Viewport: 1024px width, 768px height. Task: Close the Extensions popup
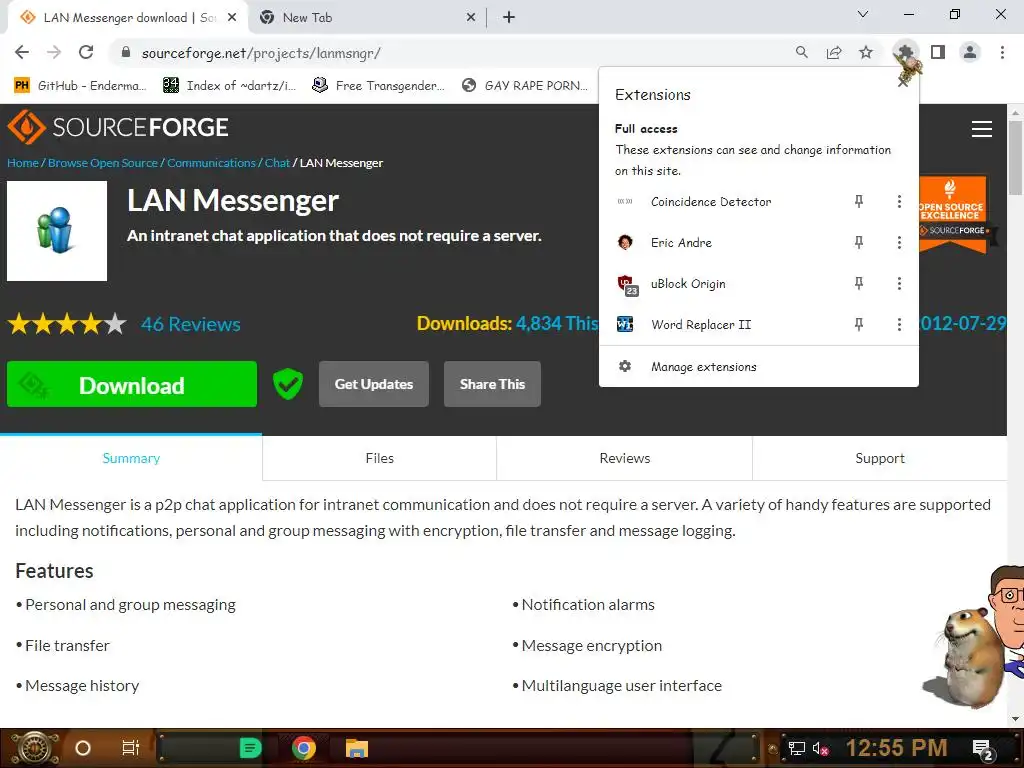(903, 82)
